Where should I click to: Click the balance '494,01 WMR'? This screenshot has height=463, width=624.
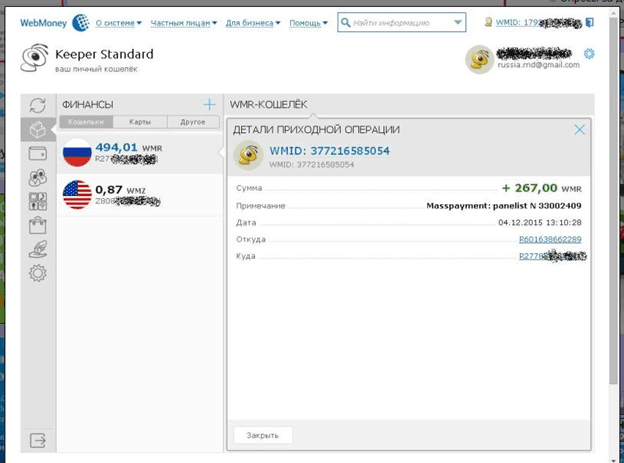(129, 148)
